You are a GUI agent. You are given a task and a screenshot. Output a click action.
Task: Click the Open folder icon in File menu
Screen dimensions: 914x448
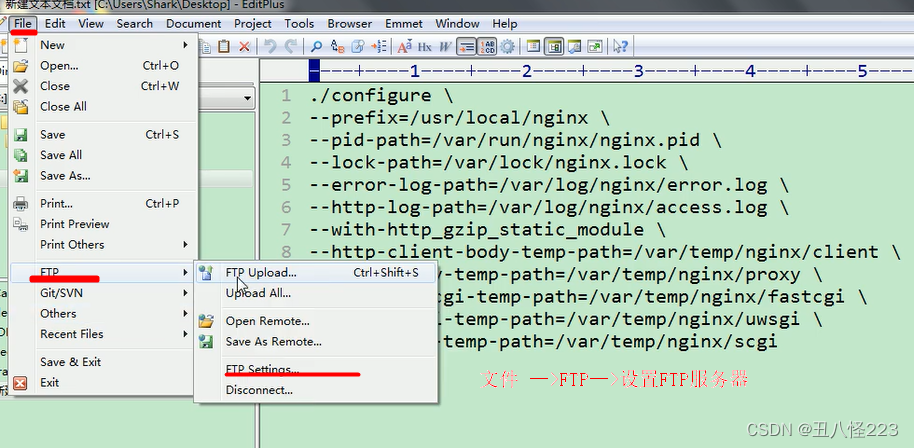20,66
